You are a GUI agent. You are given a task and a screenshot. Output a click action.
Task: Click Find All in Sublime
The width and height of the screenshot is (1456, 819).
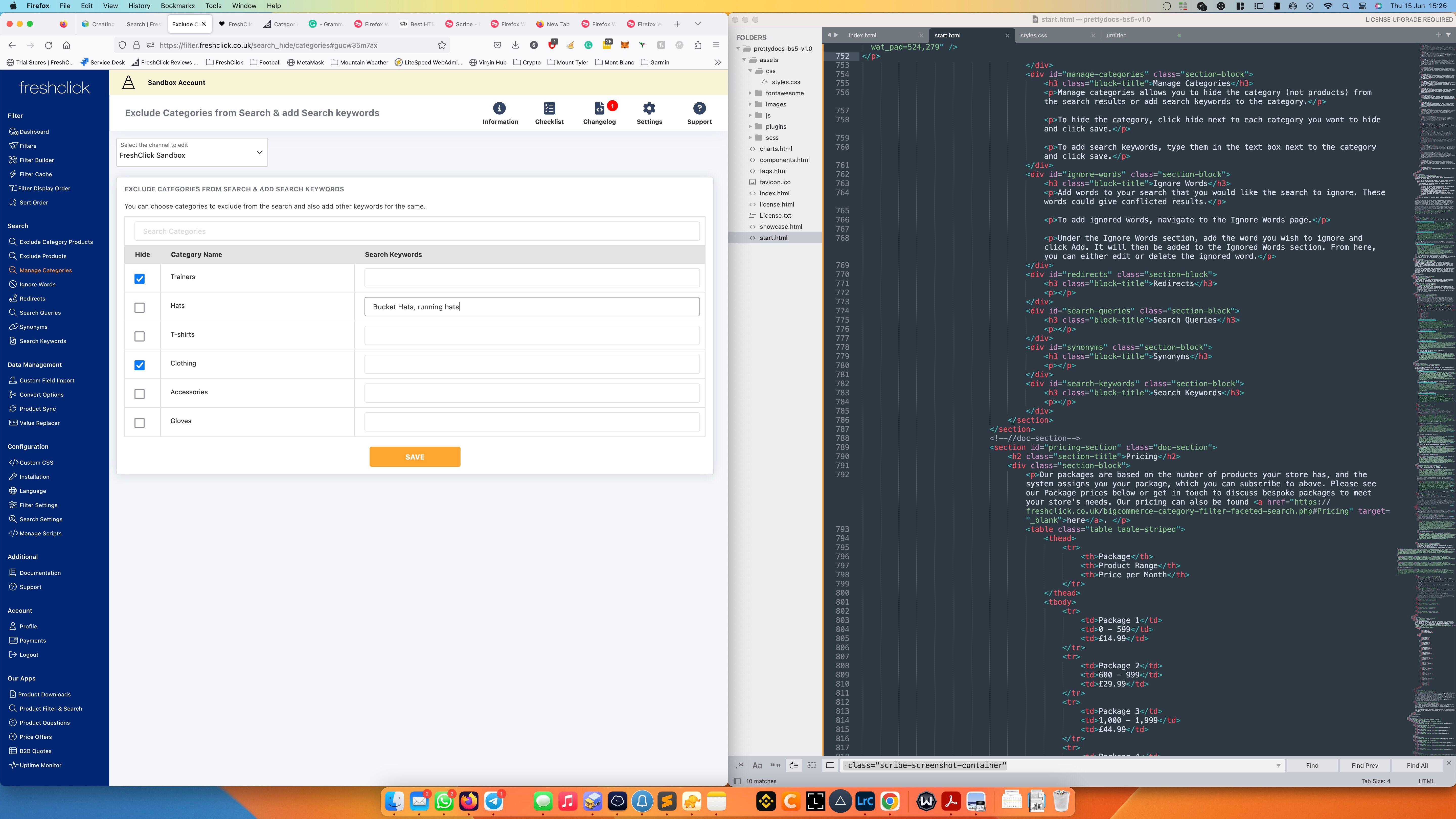pos(1417,765)
